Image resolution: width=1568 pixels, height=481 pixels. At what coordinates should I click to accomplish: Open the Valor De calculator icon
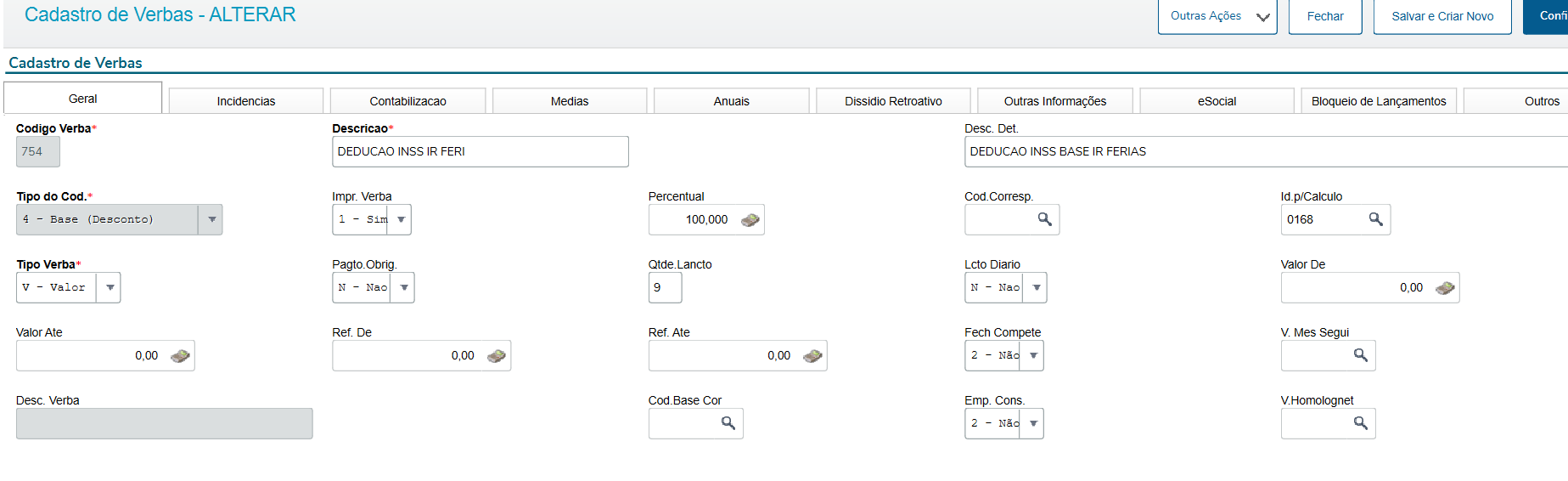[1444, 288]
